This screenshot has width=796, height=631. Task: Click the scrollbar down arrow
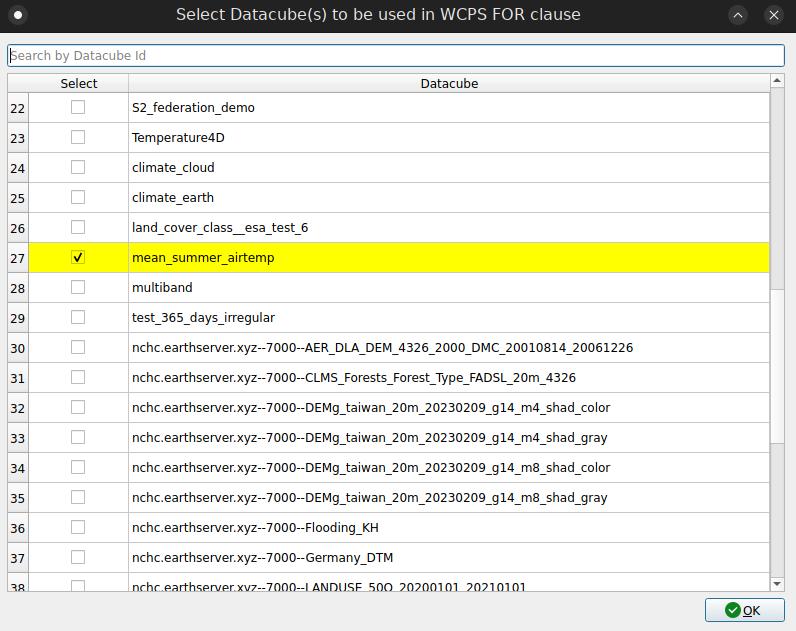pyautogui.click(x=777, y=584)
